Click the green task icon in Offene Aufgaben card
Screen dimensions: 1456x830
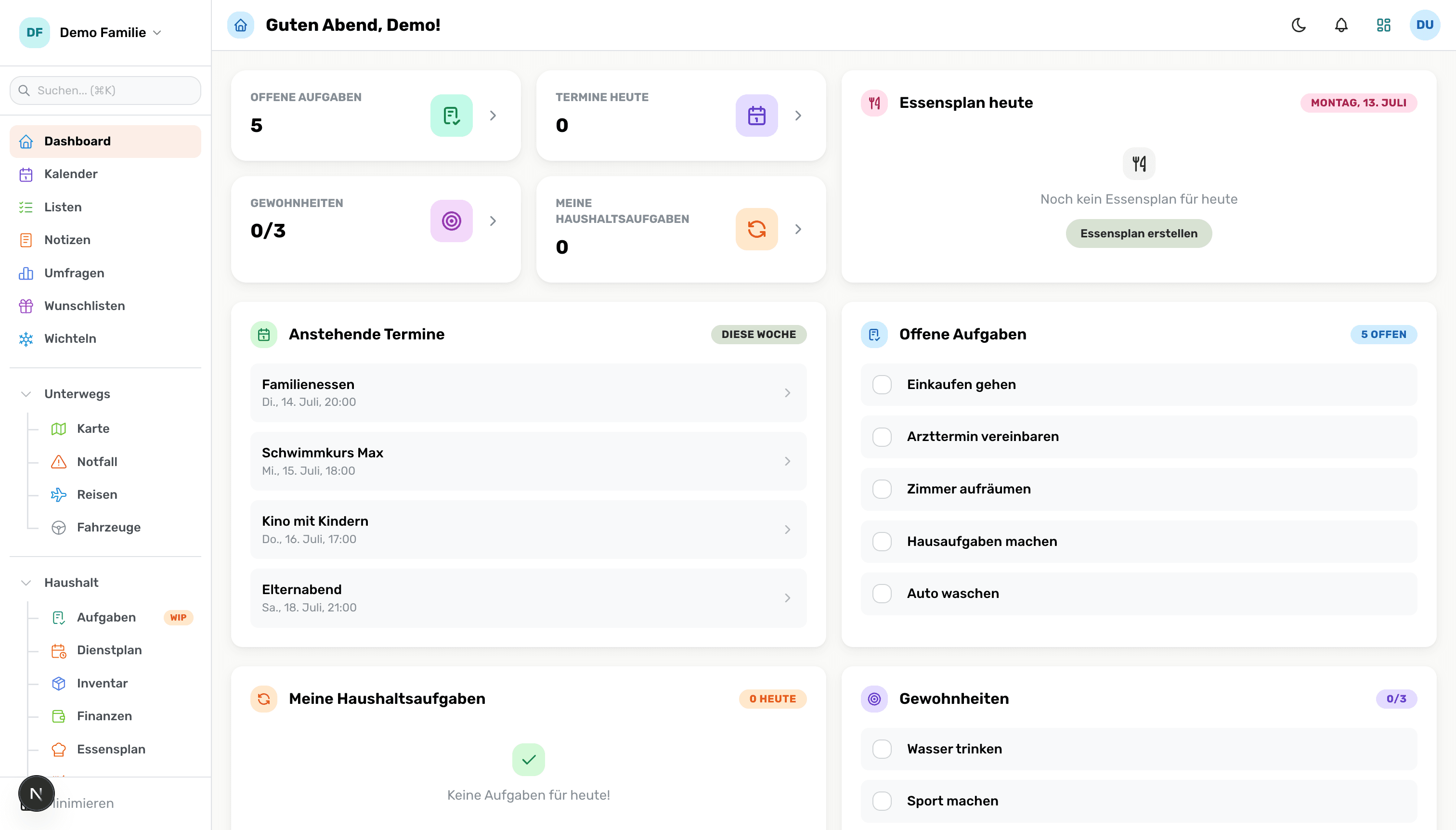pyautogui.click(x=451, y=115)
